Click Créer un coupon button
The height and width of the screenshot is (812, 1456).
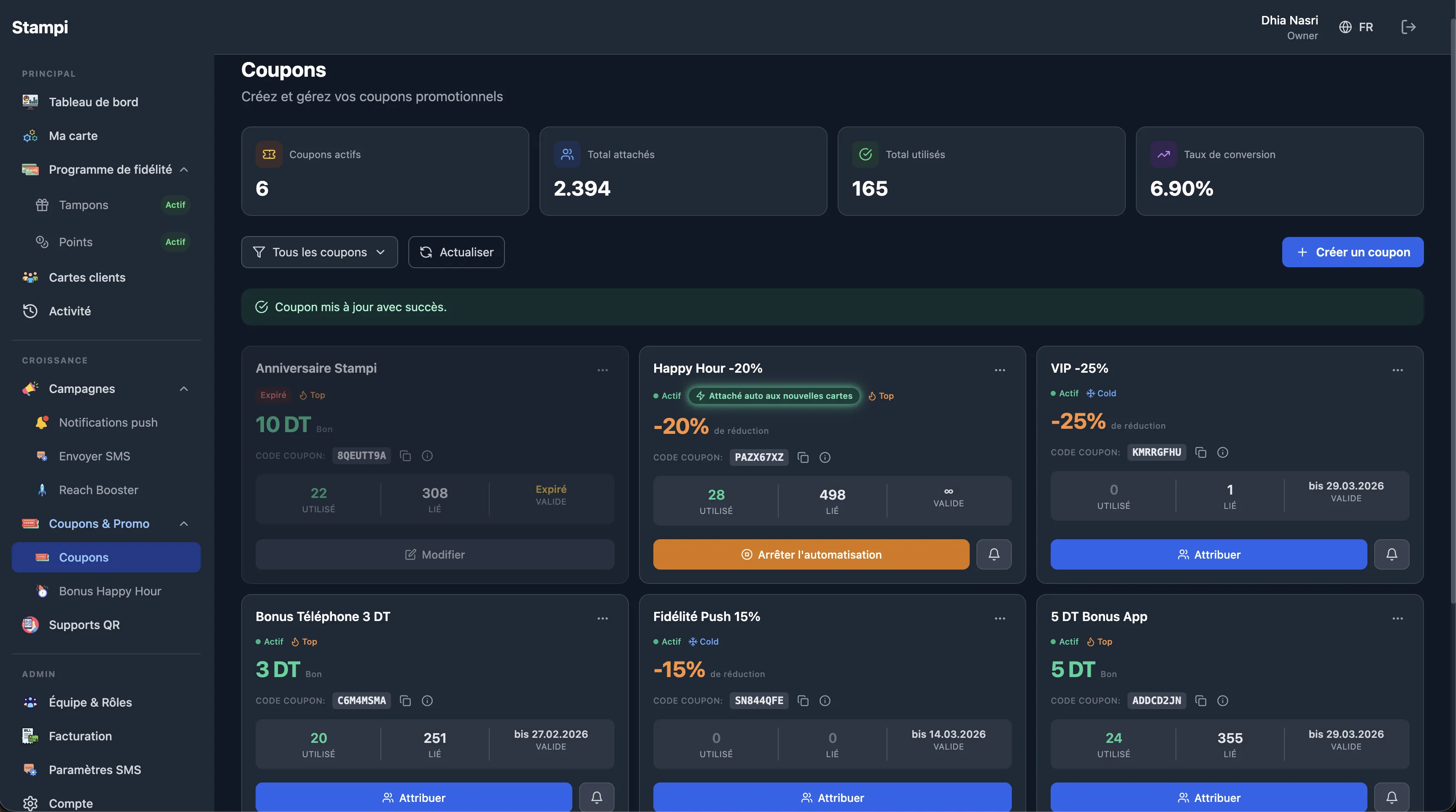point(1352,252)
